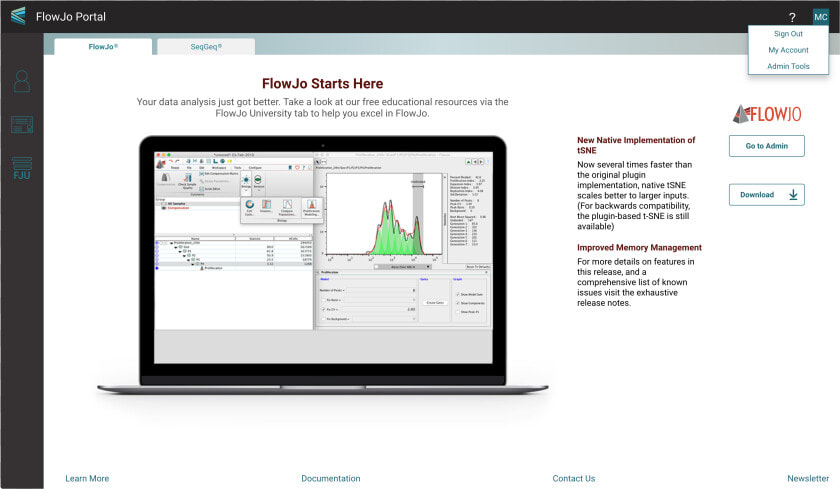Click the laptop FlowJo screenshot image
The width and height of the screenshot is (840, 489).
click(x=322, y=265)
